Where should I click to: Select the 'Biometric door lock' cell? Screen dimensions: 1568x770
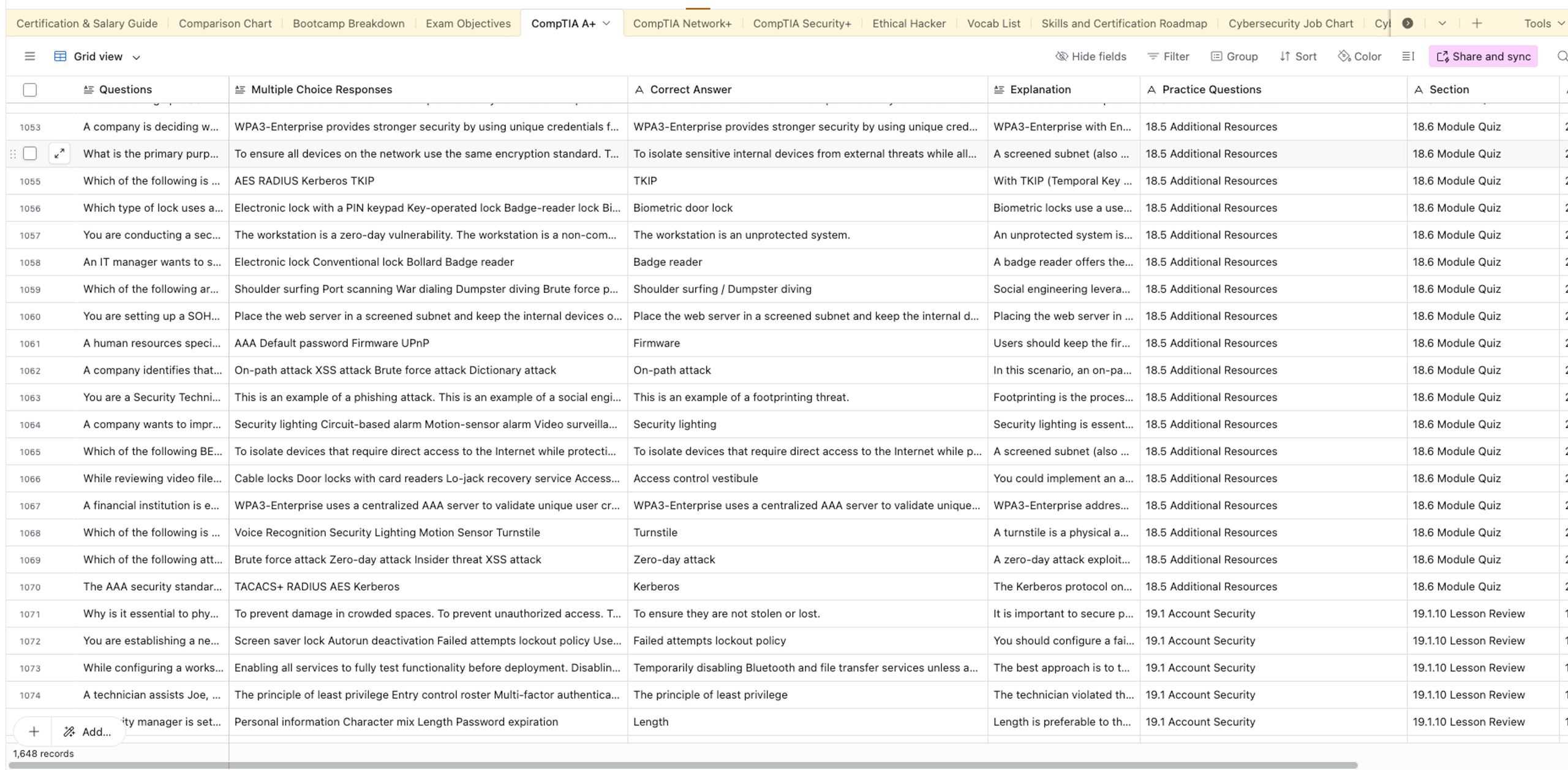[807, 208]
